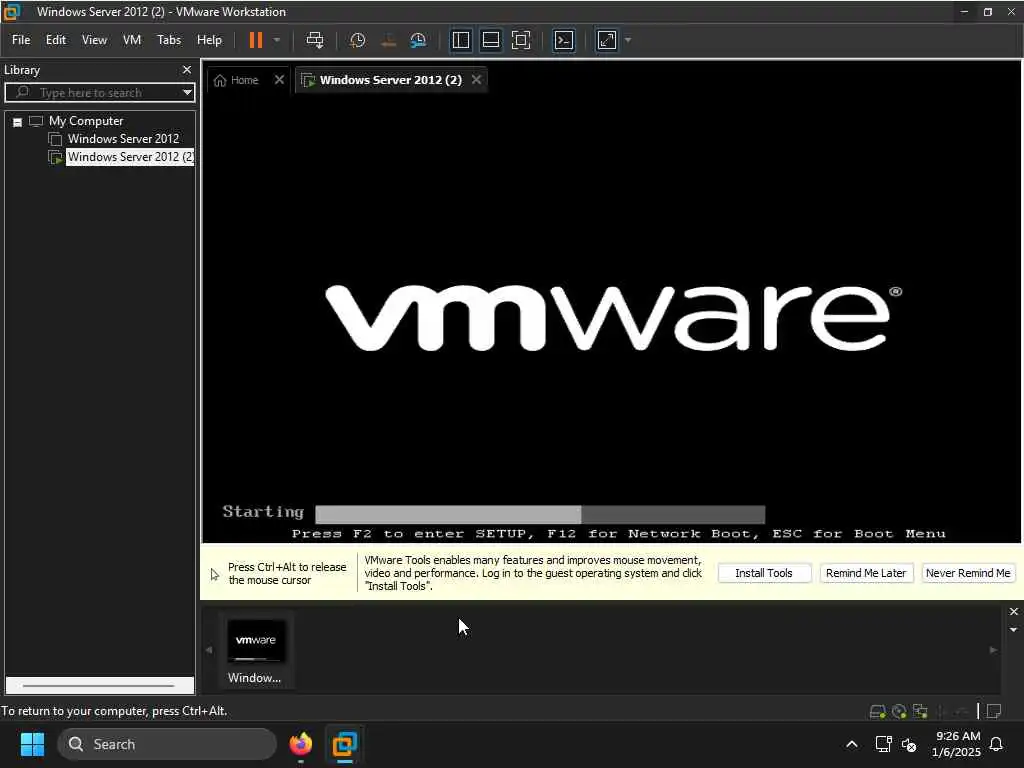Click the library horizontal scrollbar
Image resolution: width=1024 pixels, height=768 pixels.
tap(99, 686)
